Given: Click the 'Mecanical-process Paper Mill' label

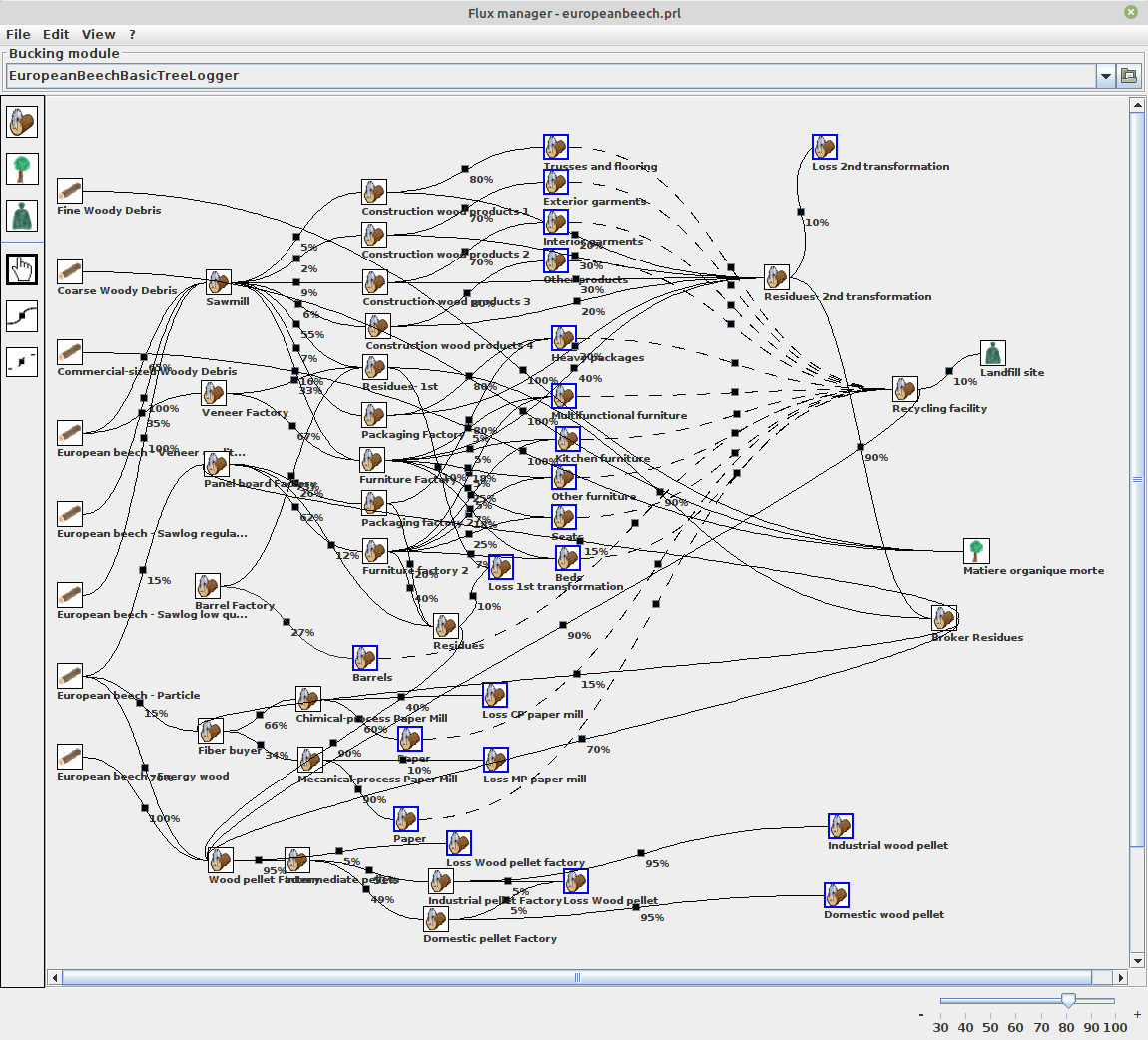Looking at the screenshot, I should click(x=377, y=779).
